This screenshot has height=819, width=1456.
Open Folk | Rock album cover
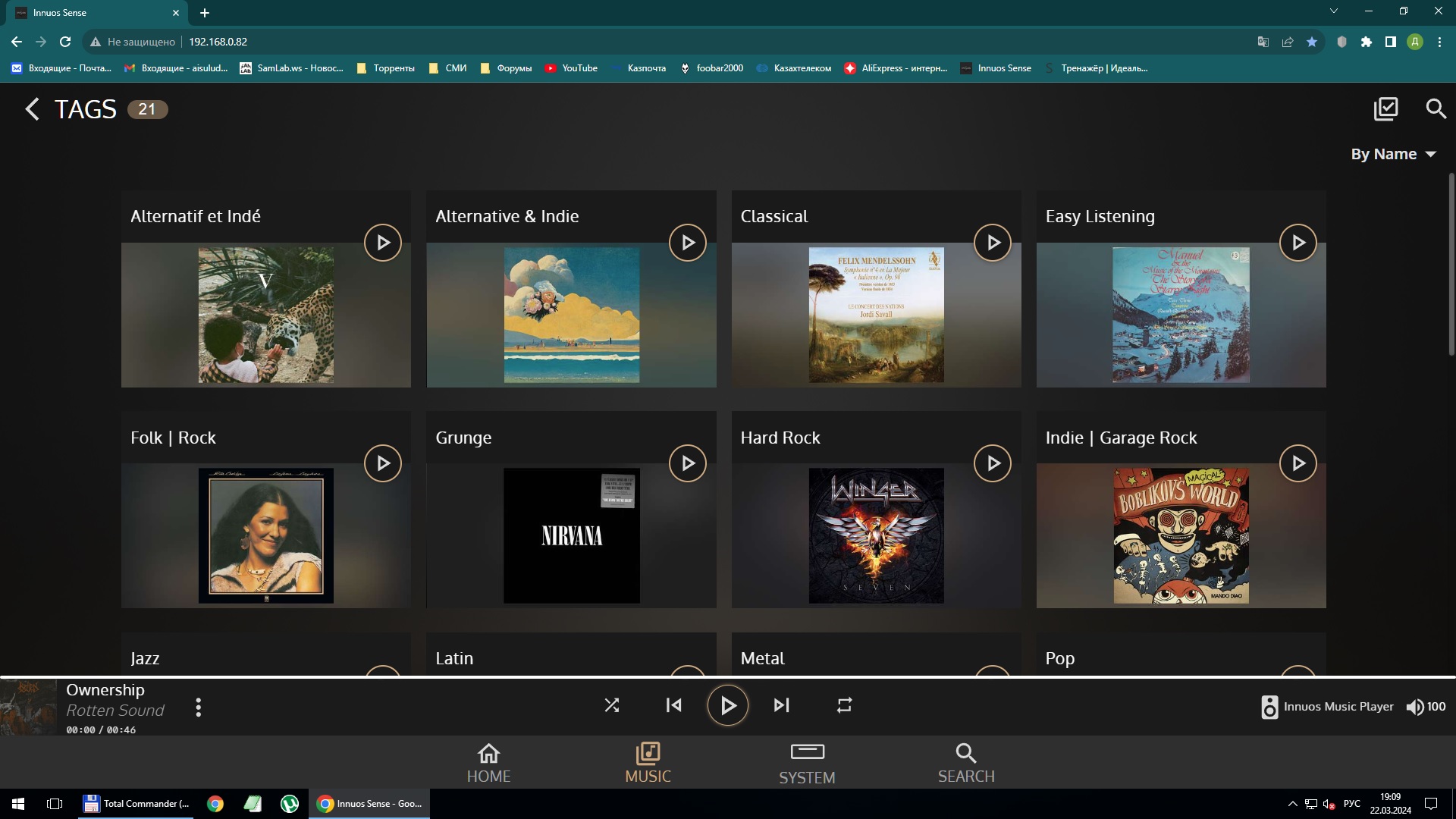(x=266, y=535)
